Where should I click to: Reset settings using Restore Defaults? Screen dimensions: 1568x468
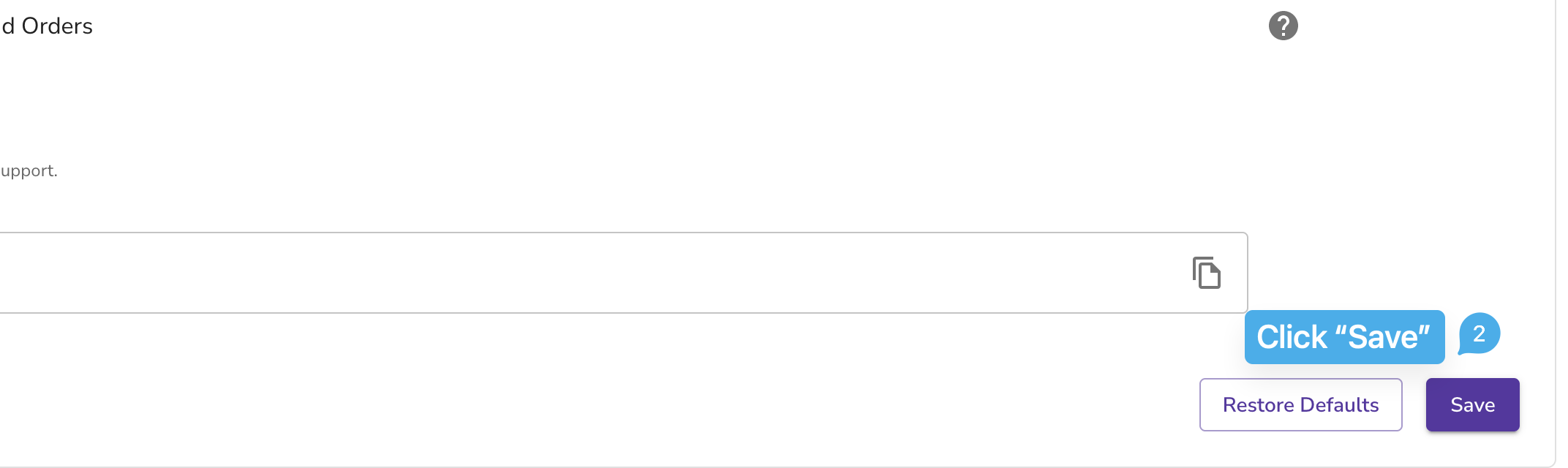click(x=1300, y=404)
